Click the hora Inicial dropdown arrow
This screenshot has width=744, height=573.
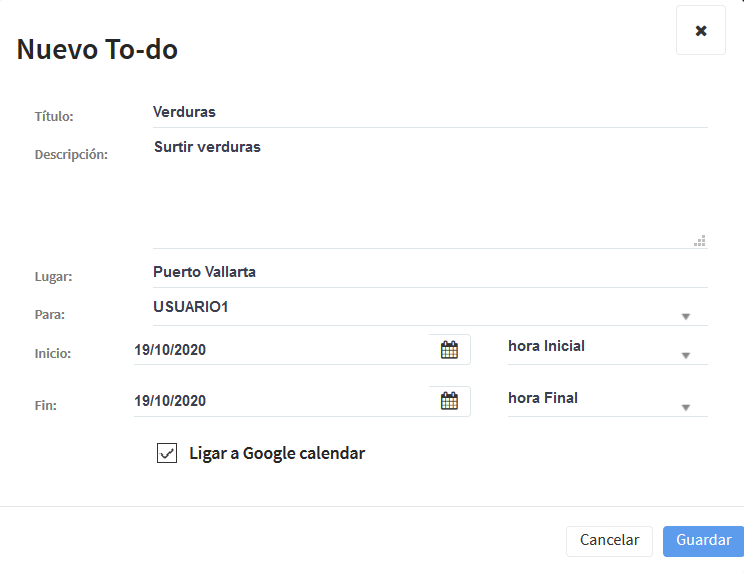[x=686, y=355]
